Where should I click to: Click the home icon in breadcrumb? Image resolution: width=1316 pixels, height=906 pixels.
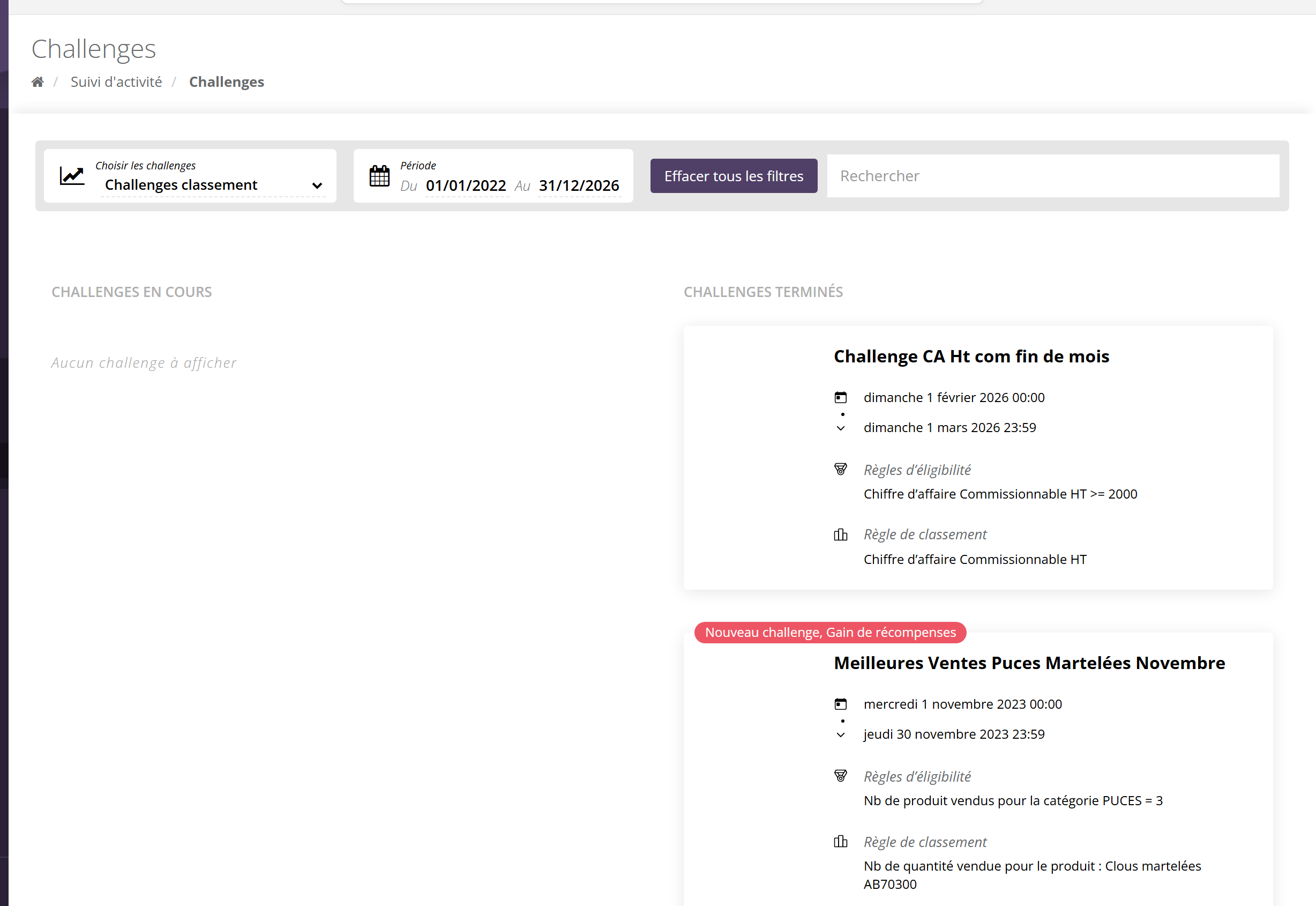[x=38, y=81]
